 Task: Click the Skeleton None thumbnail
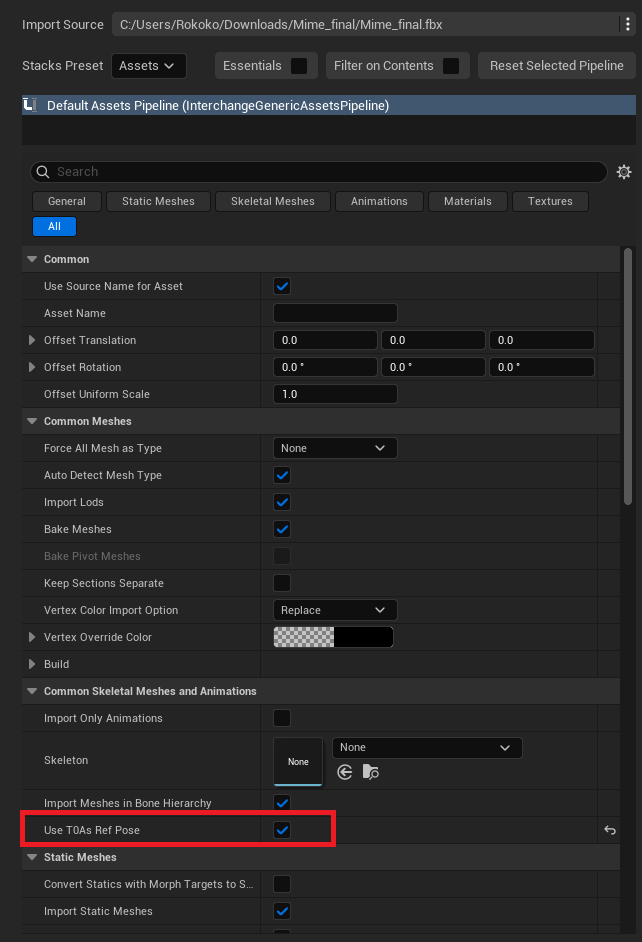(298, 761)
